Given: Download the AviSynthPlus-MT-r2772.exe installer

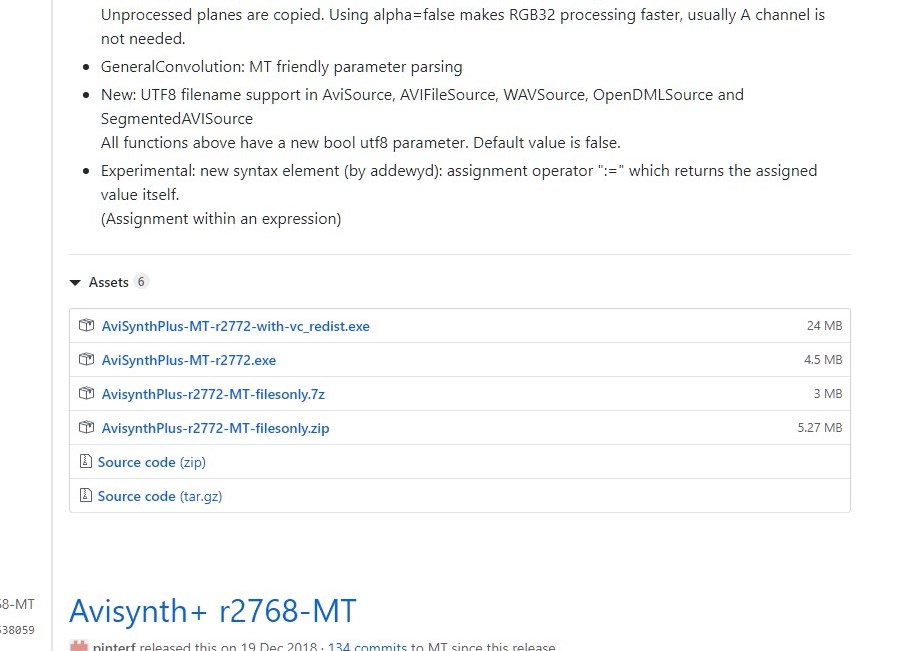Looking at the screenshot, I should point(188,360).
